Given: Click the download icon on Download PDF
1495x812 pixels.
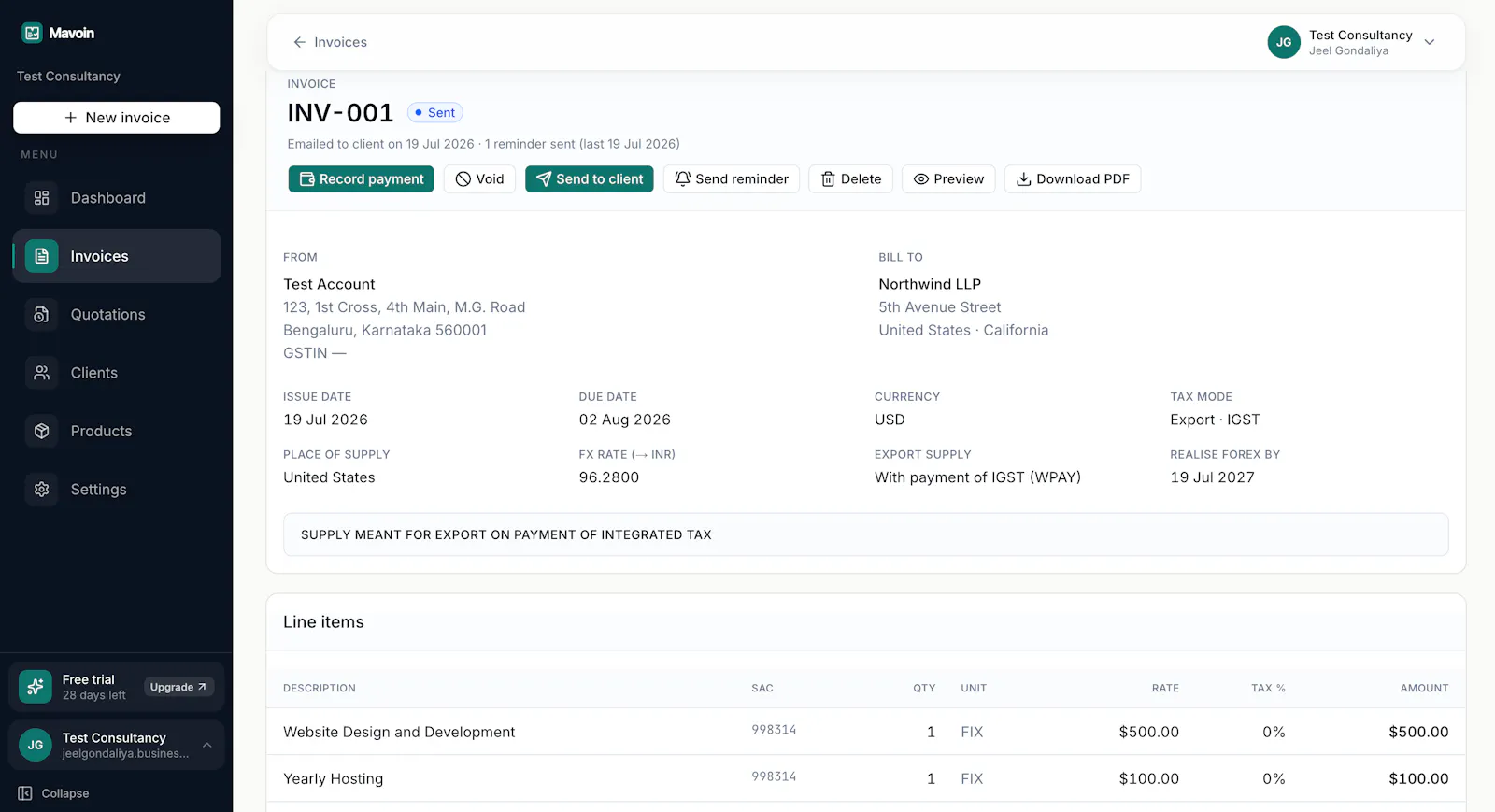Looking at the screenshot, I should (x=1024, y=179).
